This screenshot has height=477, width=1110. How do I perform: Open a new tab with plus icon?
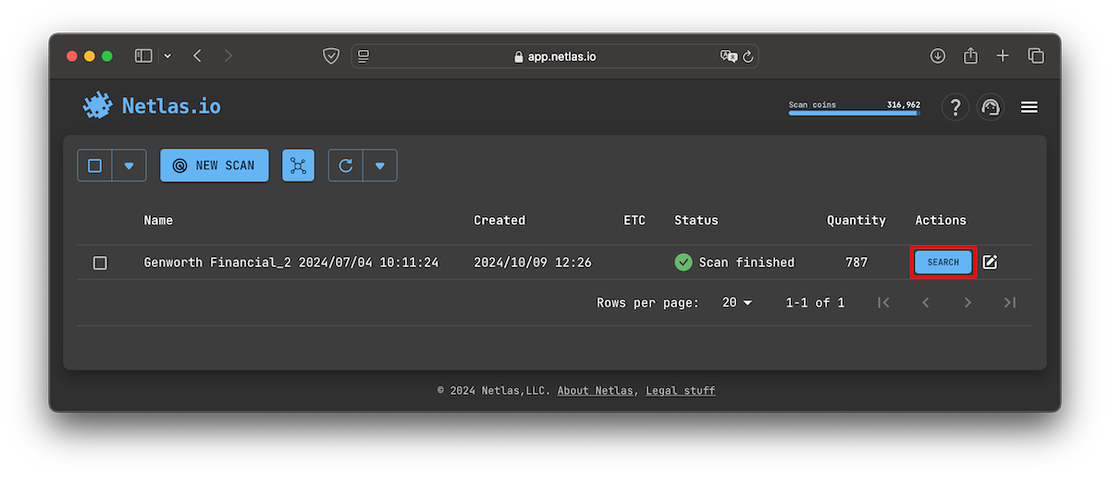1002,56
